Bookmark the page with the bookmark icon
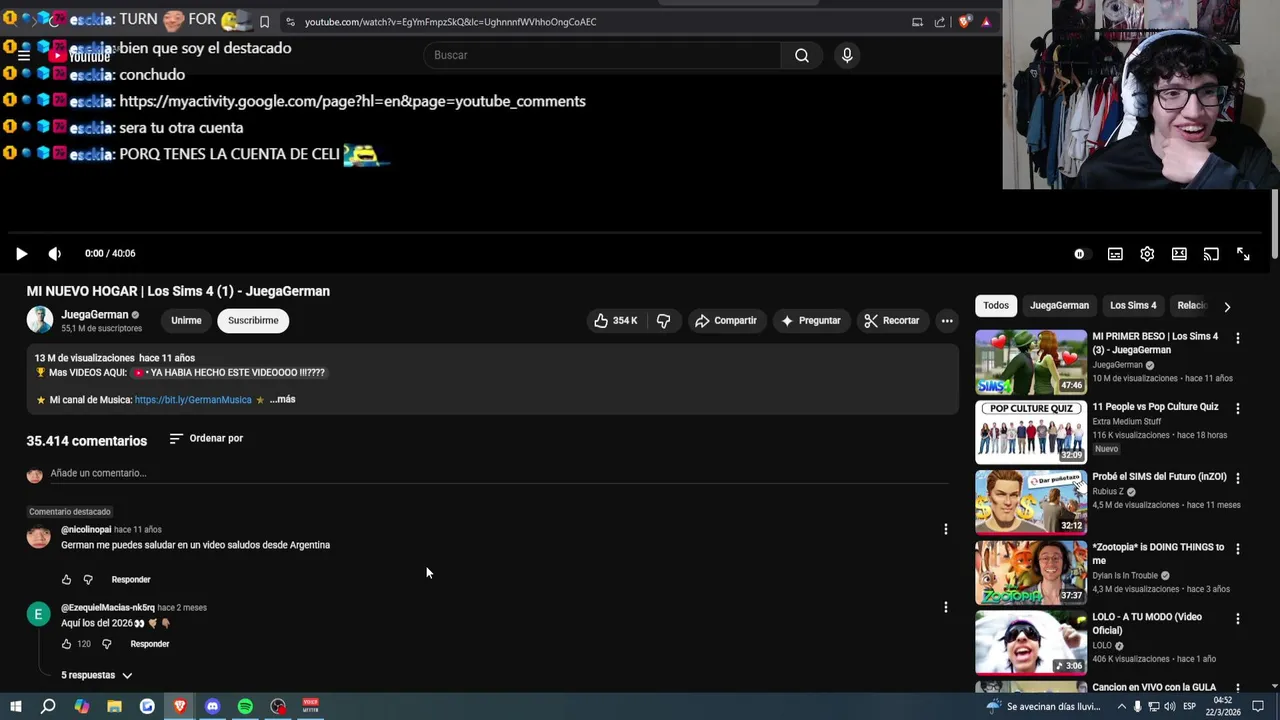Viewport: 1280px width, 720px height. coord(264,22)
